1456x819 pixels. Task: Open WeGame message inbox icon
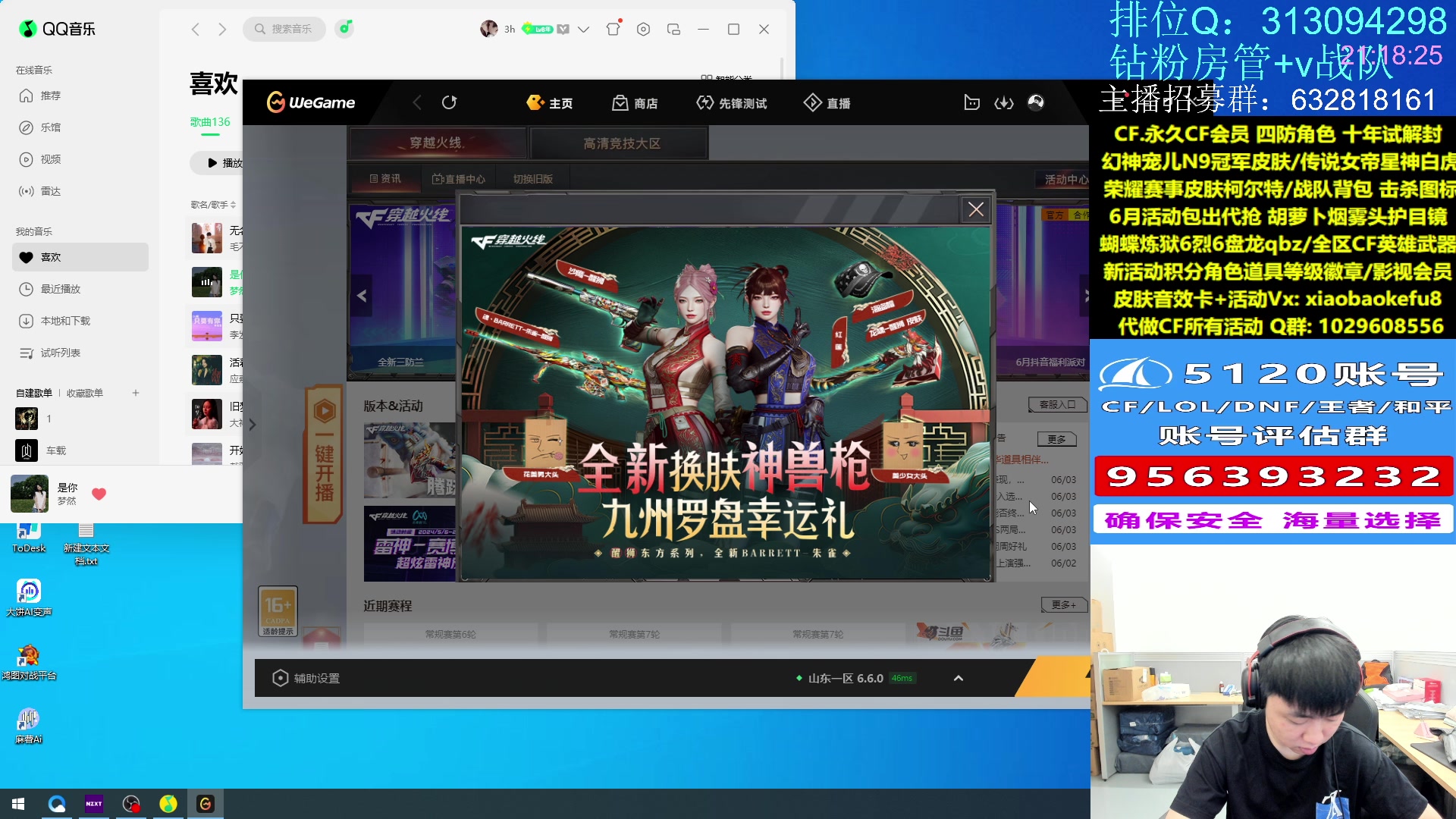click(971, 102)
